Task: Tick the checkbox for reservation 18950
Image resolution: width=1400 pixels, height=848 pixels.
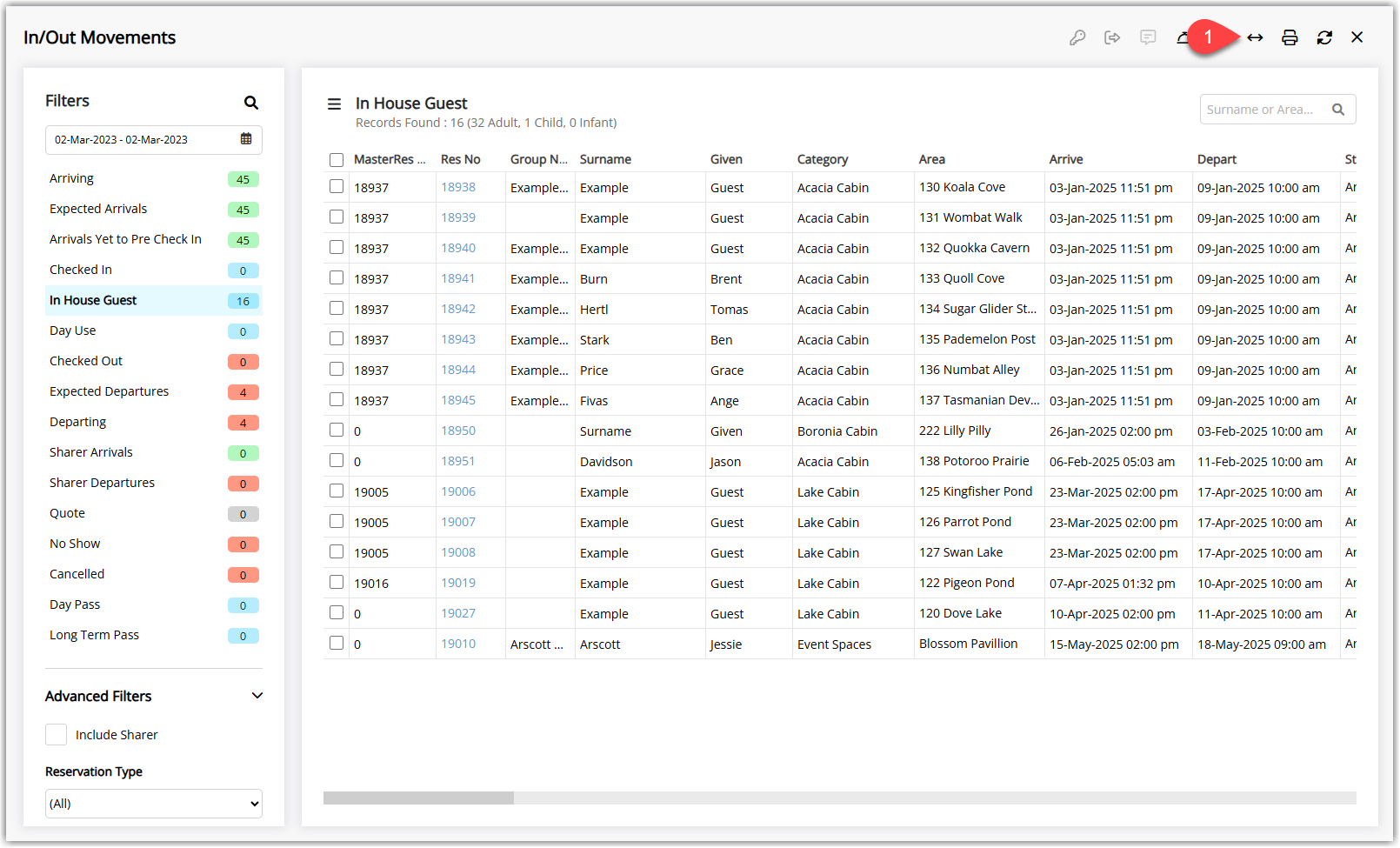Action: tap(337, 430)
